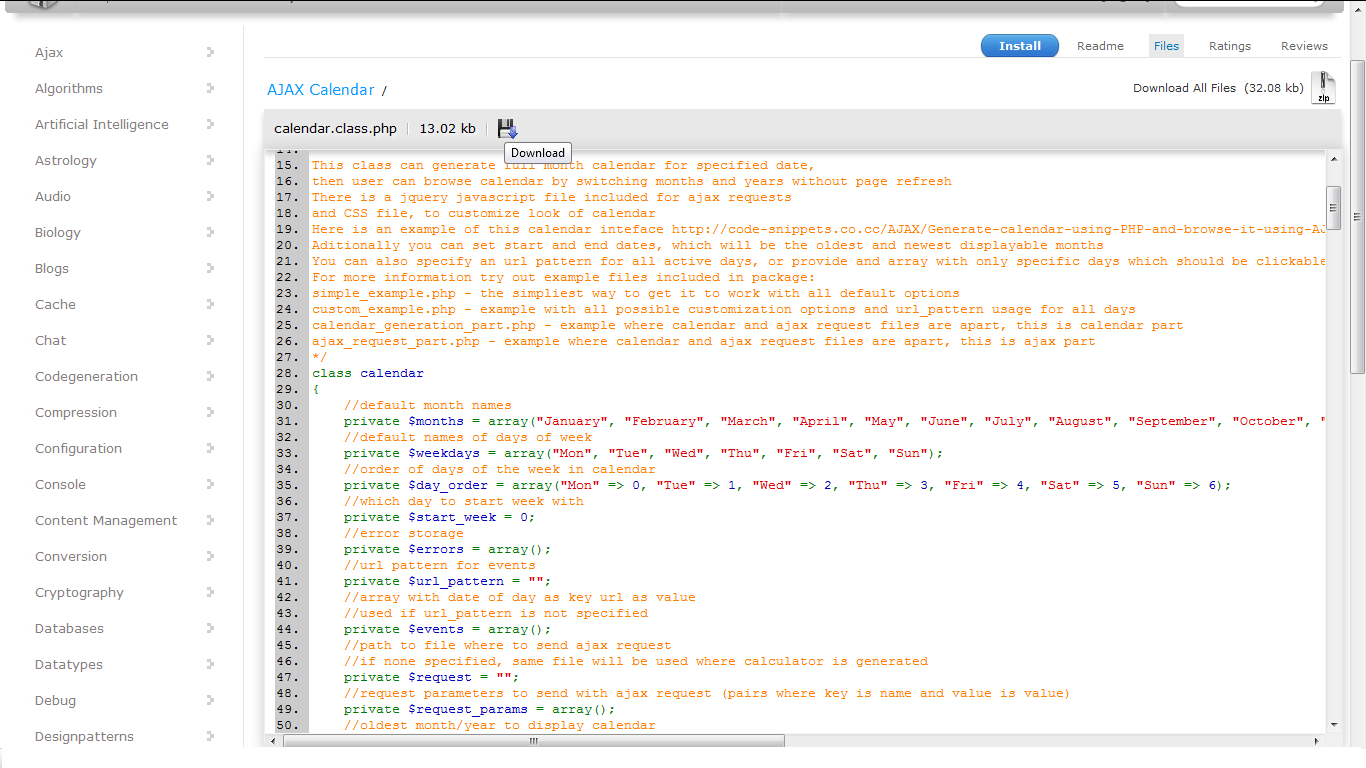Image resolution: width=1366 pixels, height=768 pixels.
Task: Expand the Chat category arrow
Action: click(x=210, y=340)
